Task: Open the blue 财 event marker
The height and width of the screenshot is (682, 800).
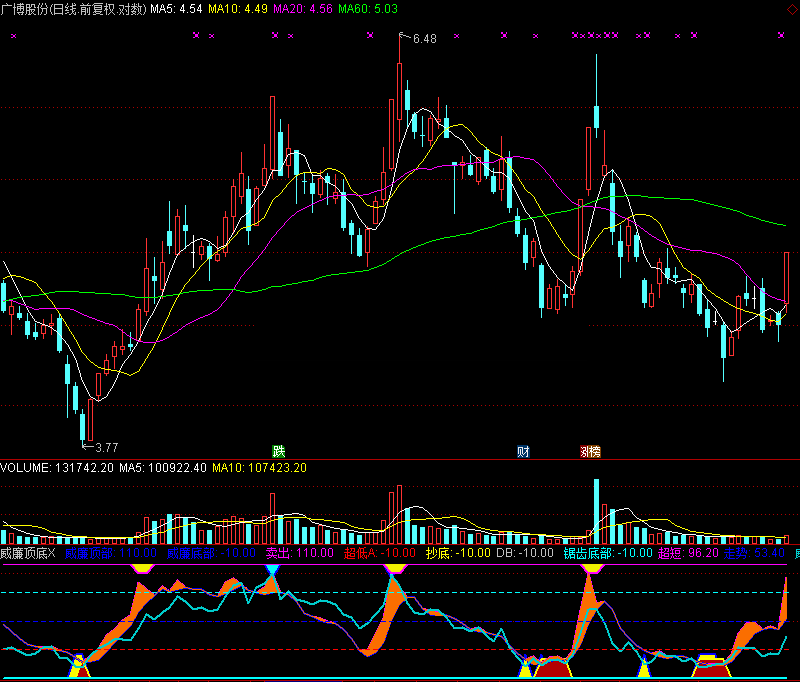Action: (x=523, y=451)
